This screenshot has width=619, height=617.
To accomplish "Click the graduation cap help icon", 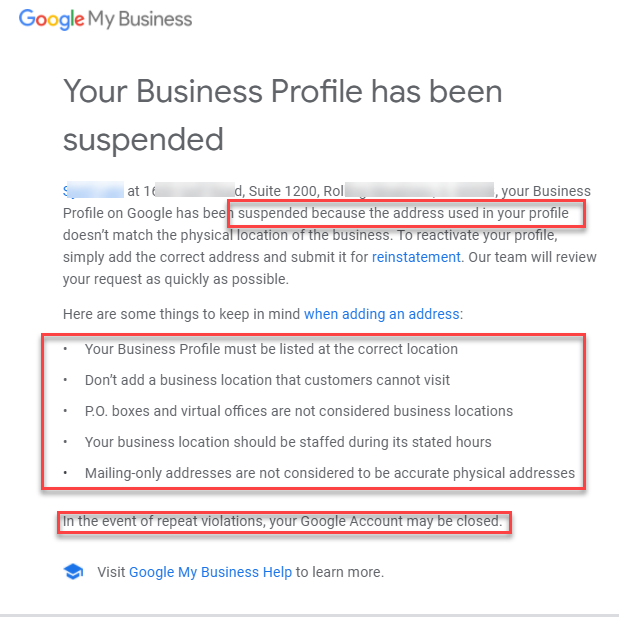I will pyautogui.click(x=72, y=572).
